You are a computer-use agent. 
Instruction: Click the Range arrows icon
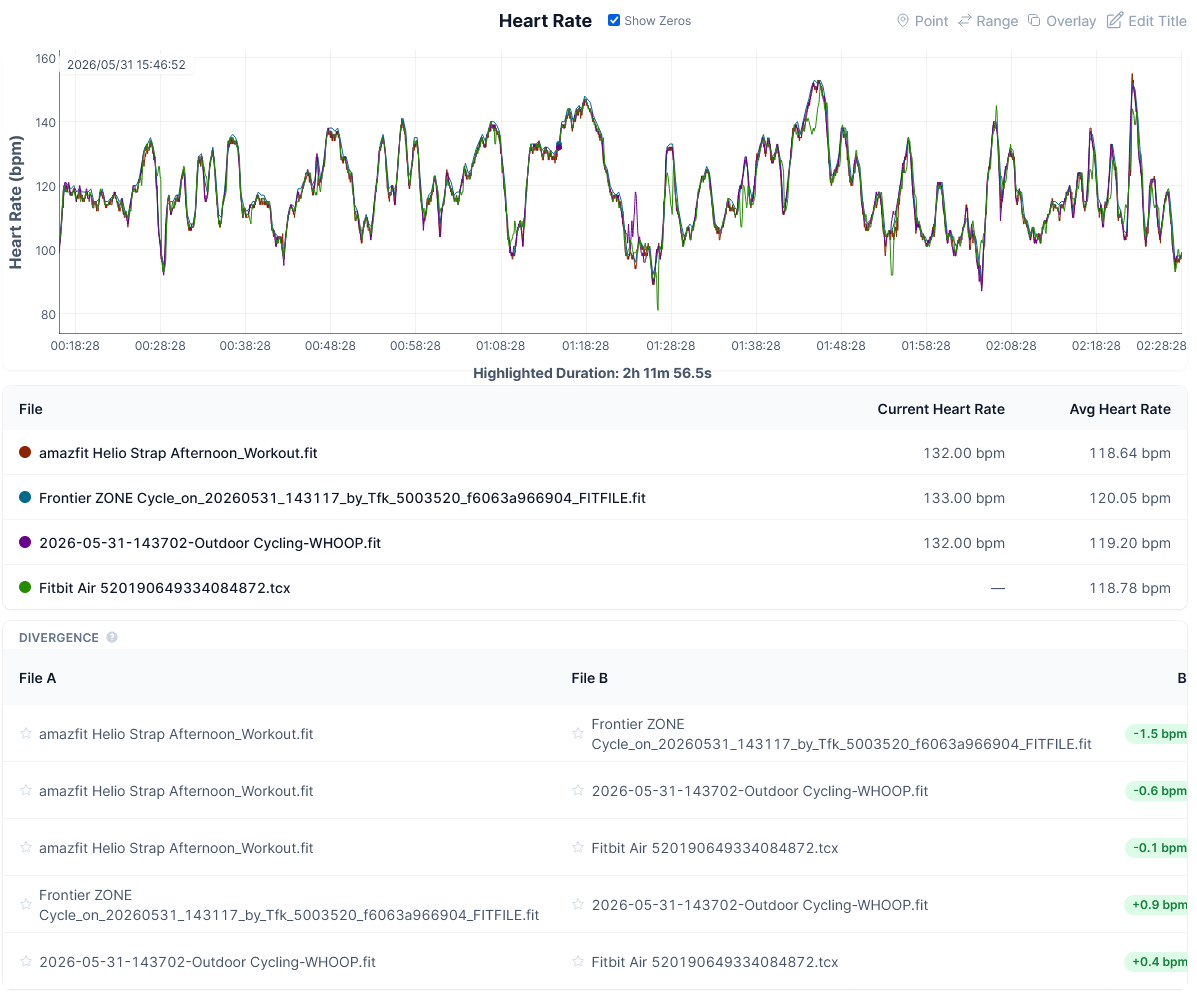pos(965,21)
